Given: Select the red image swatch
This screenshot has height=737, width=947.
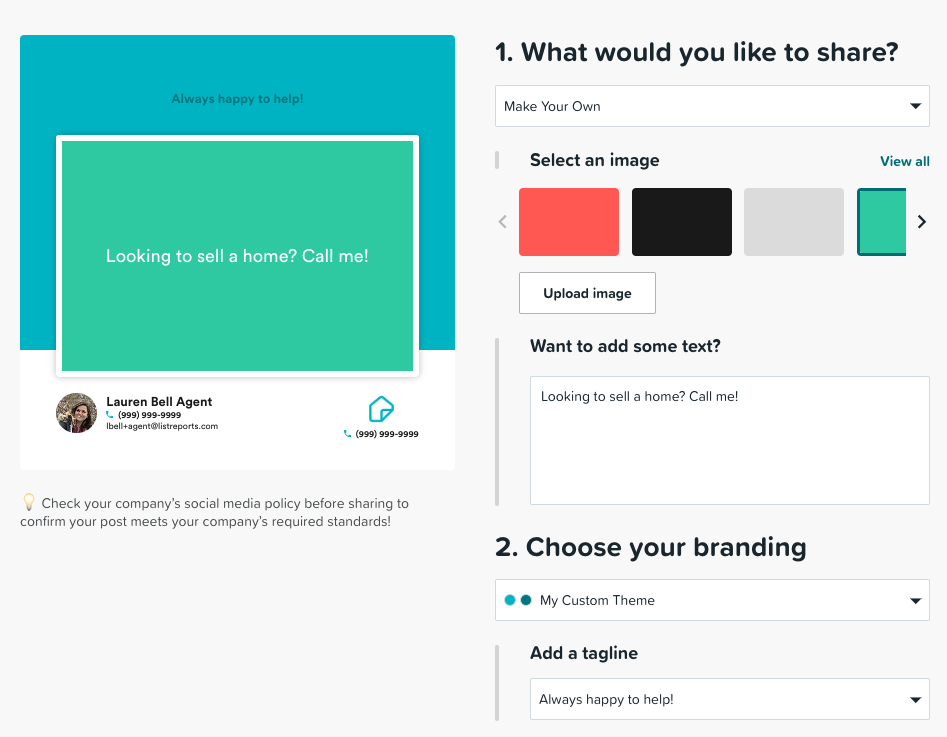Looking at the screenshot, I should 569,222.
